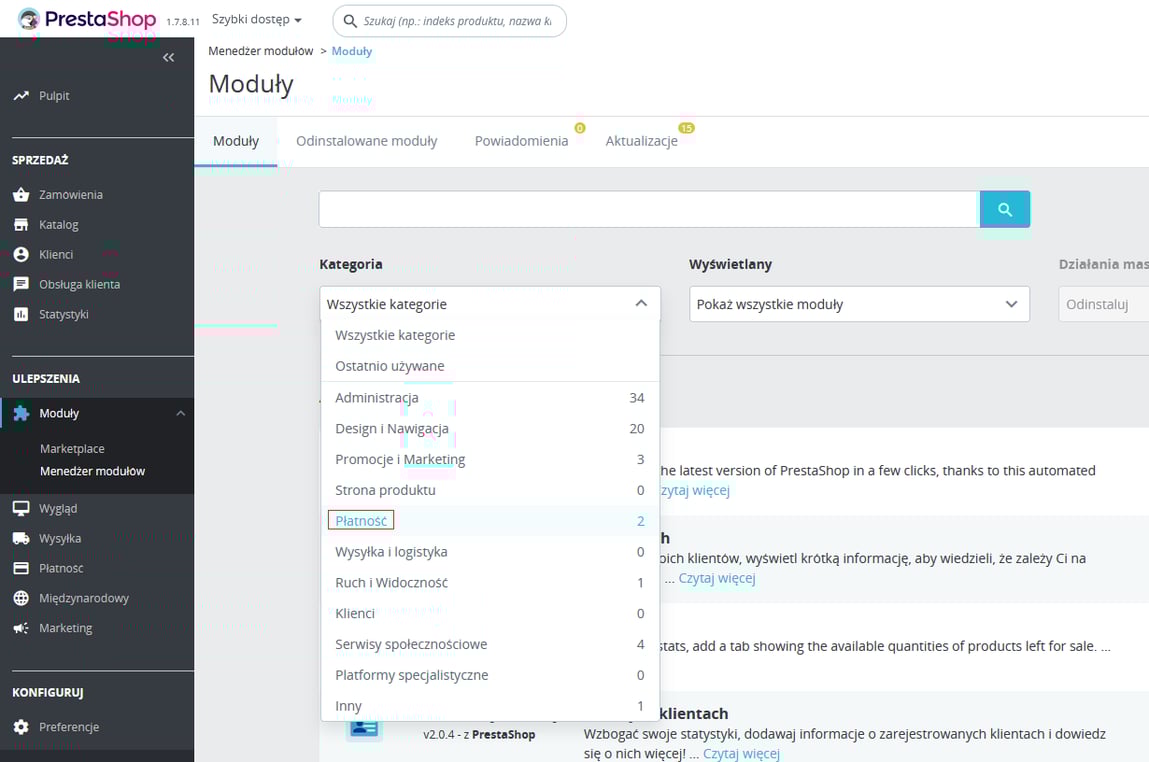Open Pulpit dashboard menu item
The image size is (1149, 762).
(x=54, y=95)
